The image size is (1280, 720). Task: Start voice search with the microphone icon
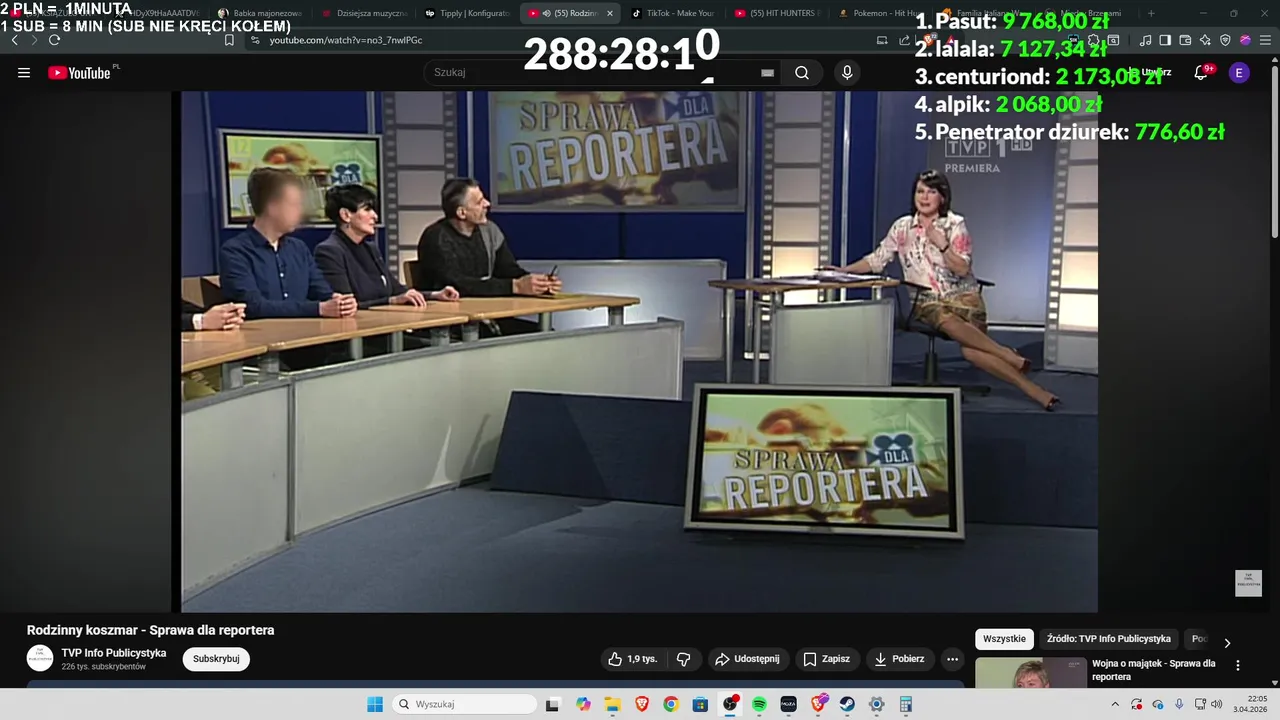click(847, 73)
